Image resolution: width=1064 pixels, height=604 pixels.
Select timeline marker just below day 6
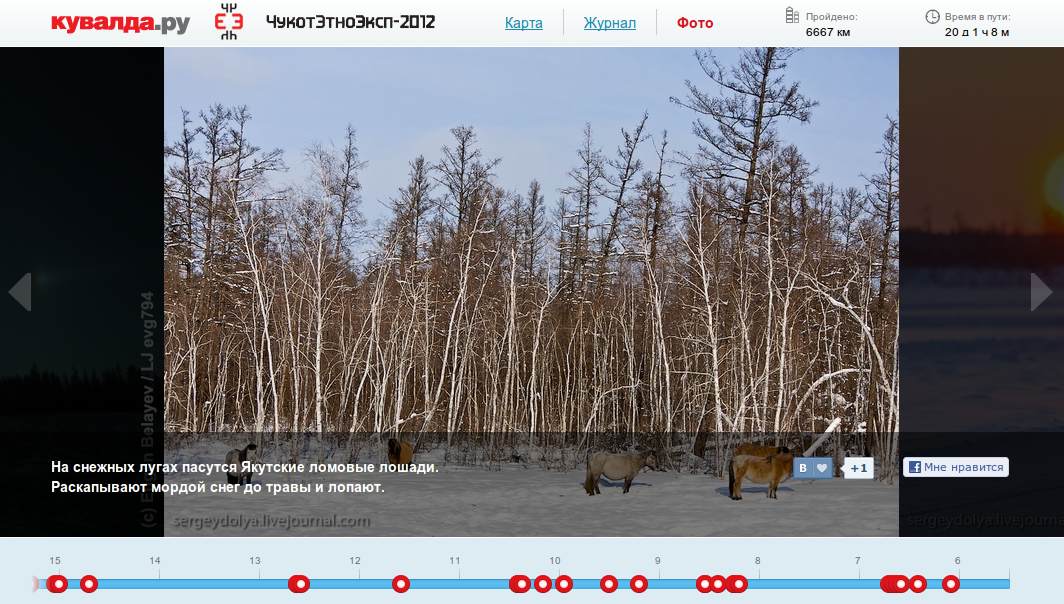951,584
